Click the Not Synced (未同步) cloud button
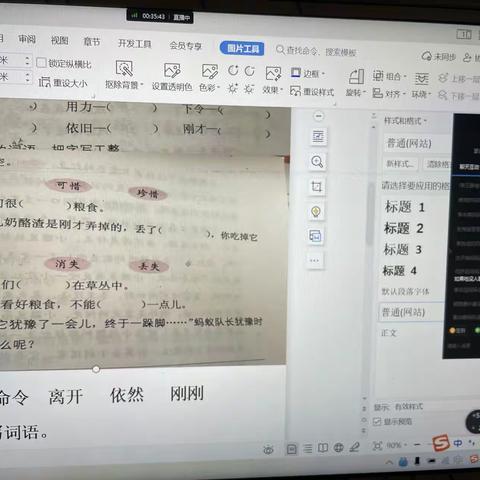Image resolution: width=480 pixels, height=480 pixels. pos(439,57)
